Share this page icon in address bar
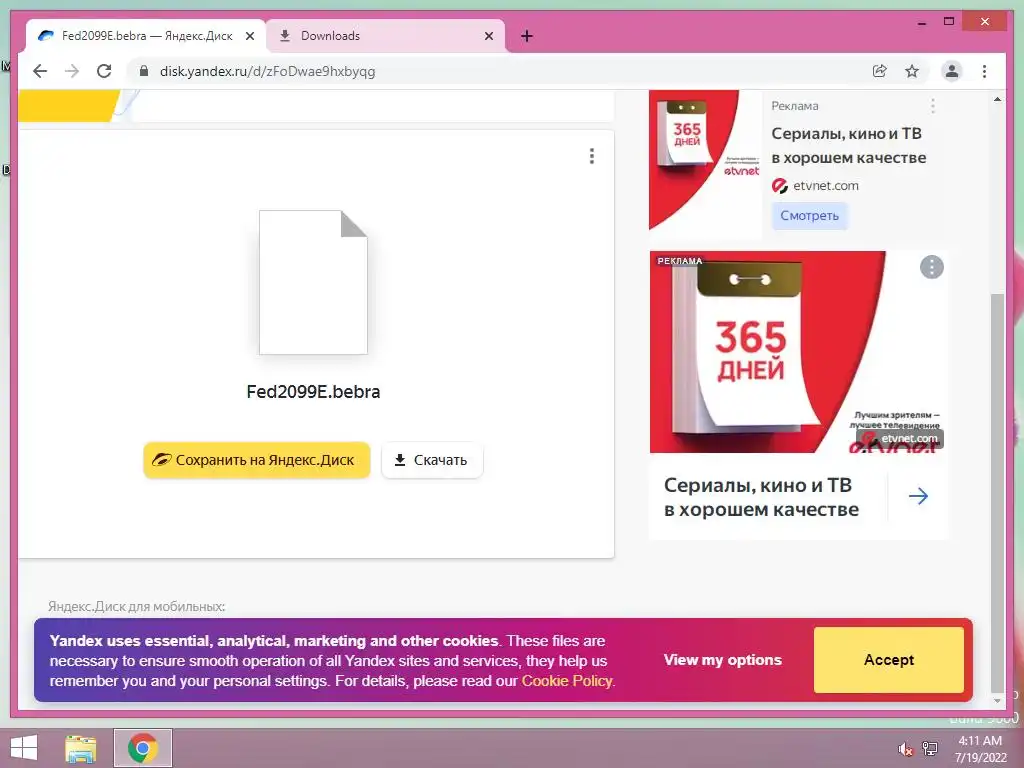The image size is (1024, 768). pos(880,71)
